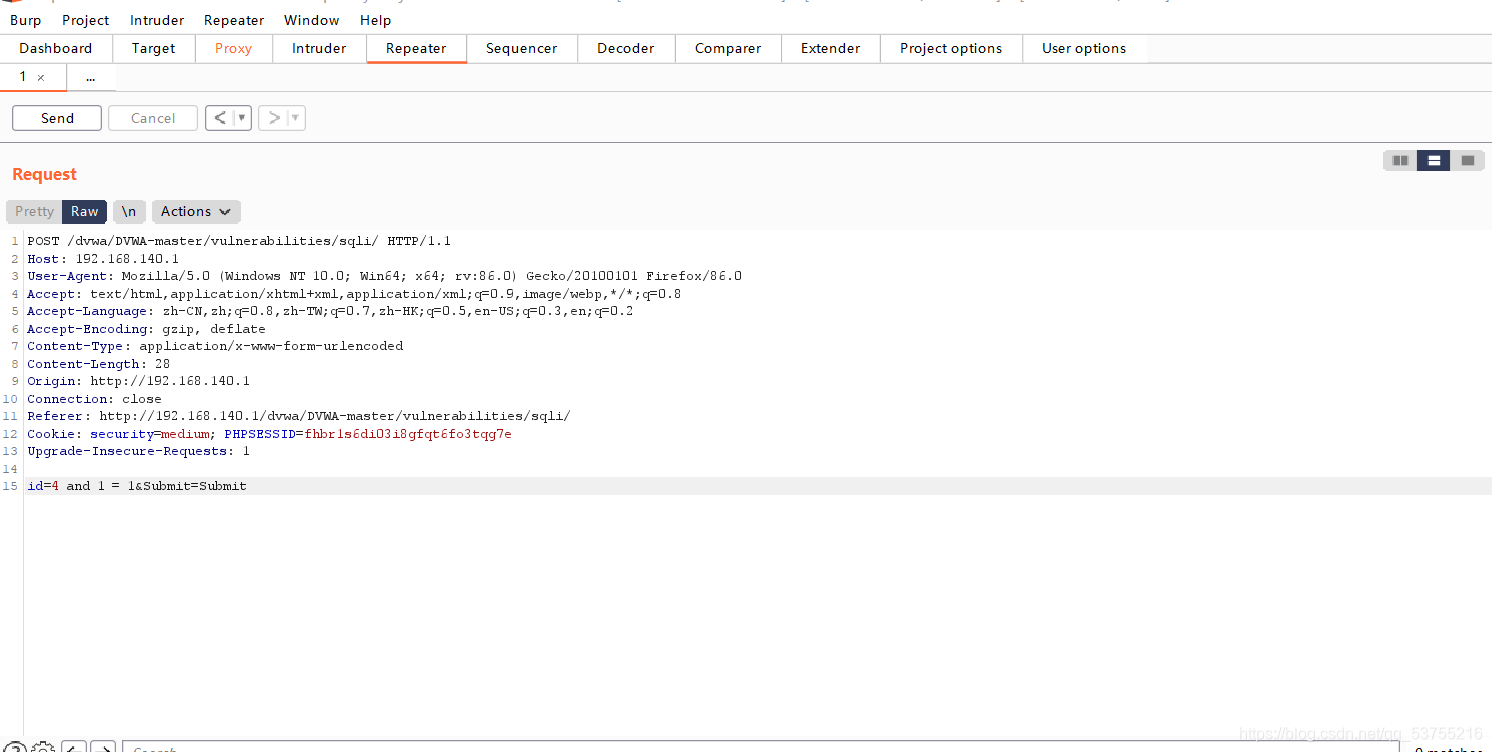Switch to side-by-side layout icon

pyautogui.click(x=1400, y=160)
